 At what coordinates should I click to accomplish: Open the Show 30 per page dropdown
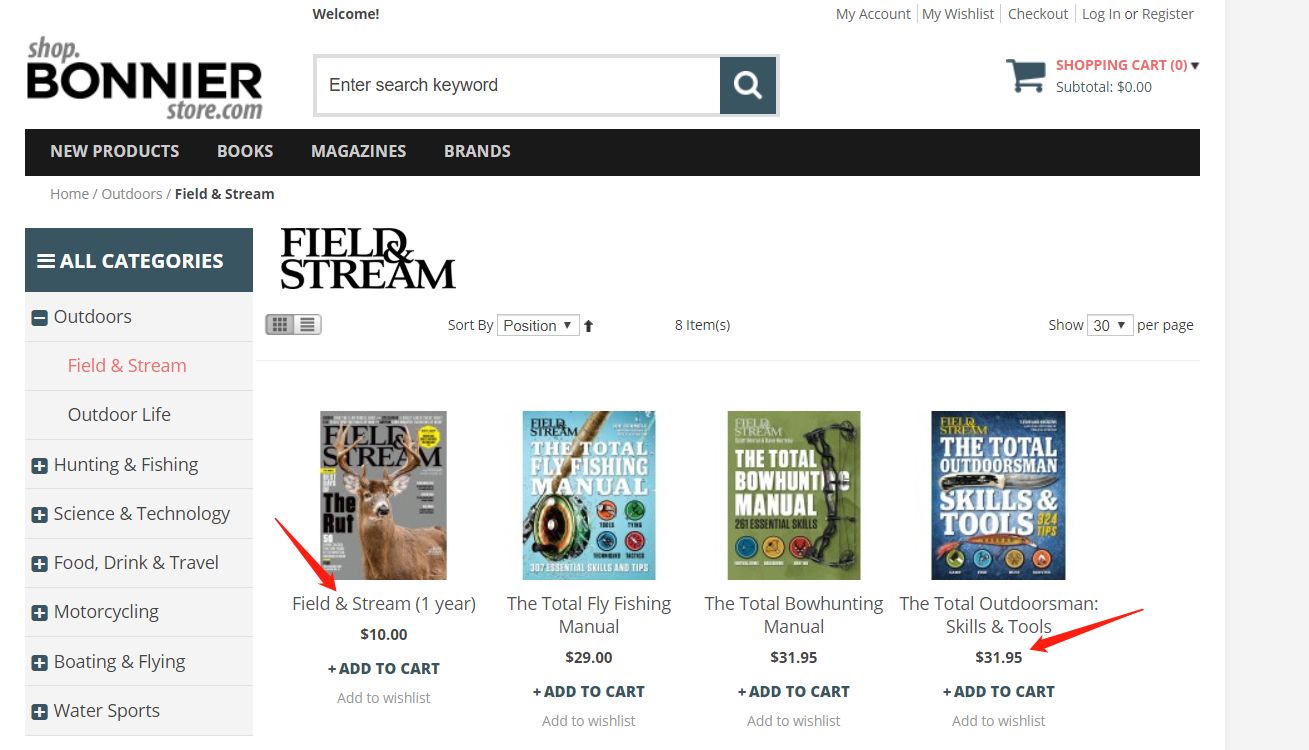point(1110,325)
